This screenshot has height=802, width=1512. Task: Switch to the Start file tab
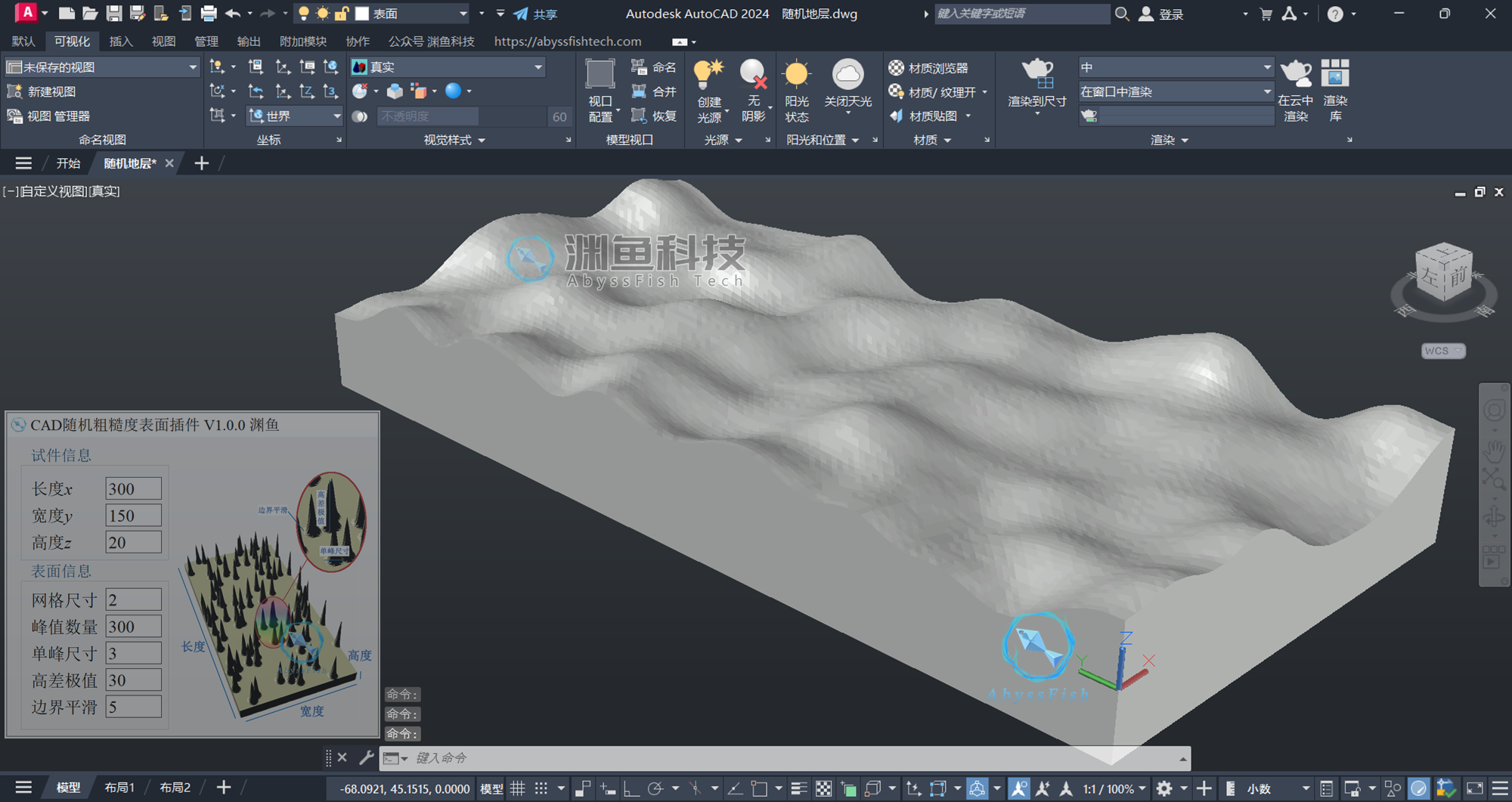pos(68,163)
